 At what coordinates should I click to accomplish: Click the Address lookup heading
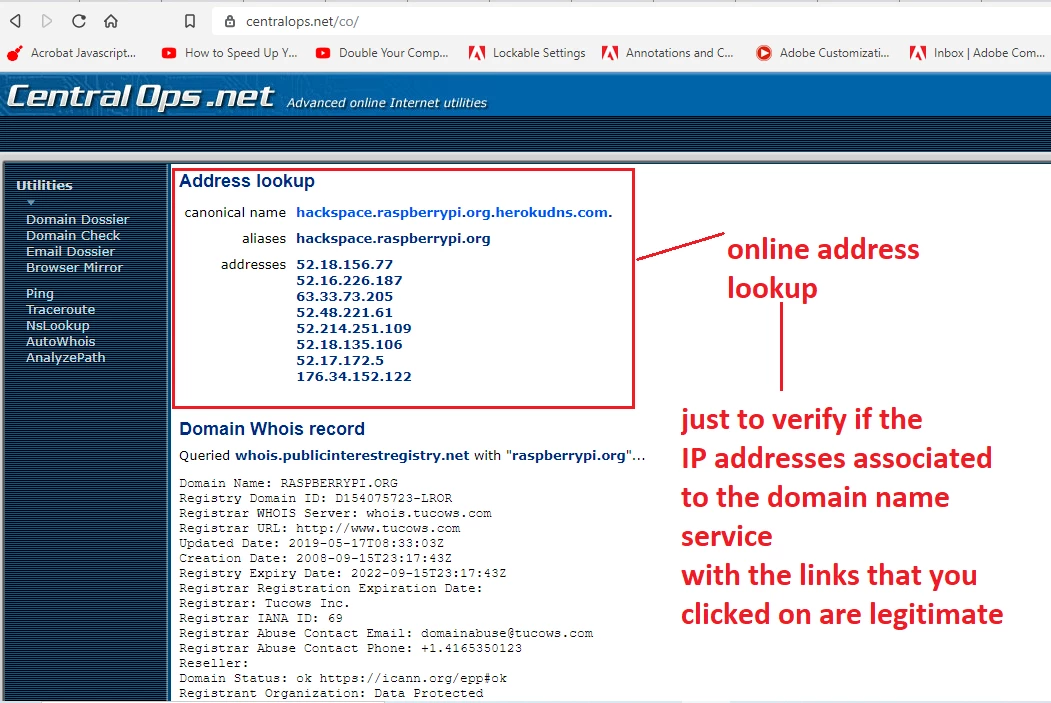247,181
